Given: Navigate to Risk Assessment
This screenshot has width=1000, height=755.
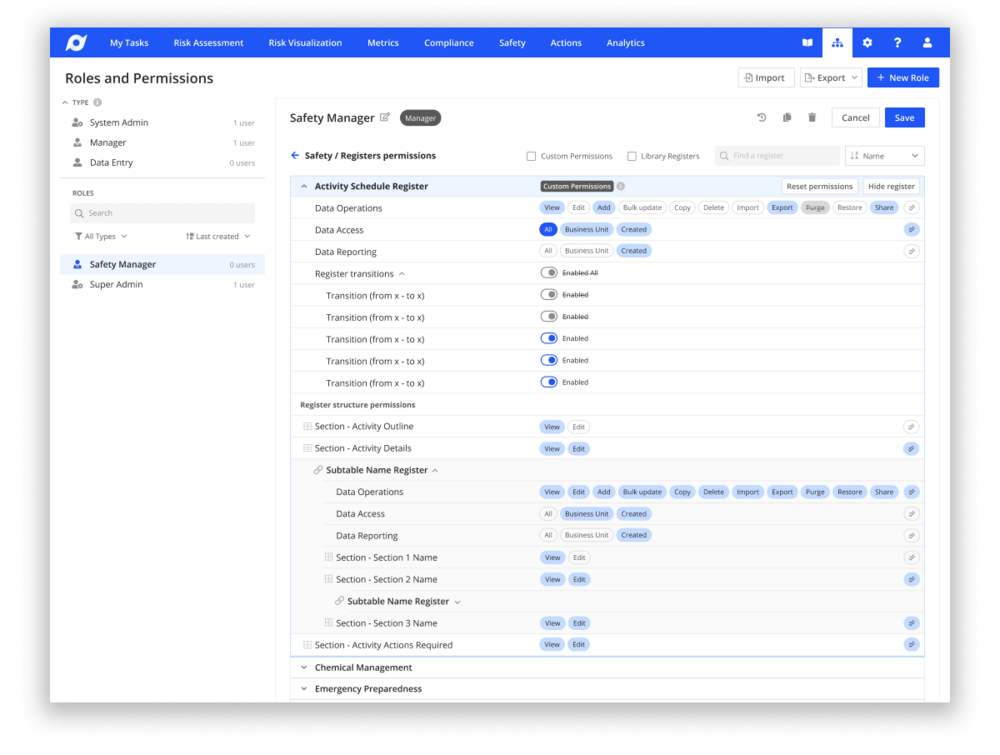Looking at the screenshot, I should [208, 42].
